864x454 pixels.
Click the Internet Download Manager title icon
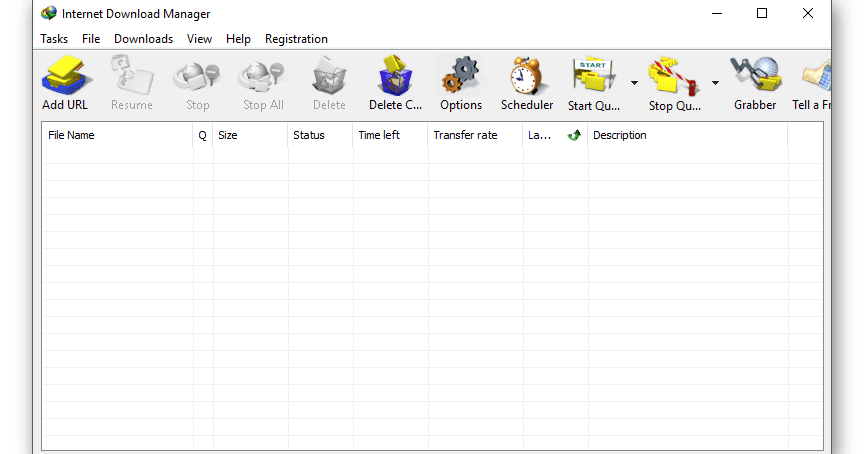48,13
